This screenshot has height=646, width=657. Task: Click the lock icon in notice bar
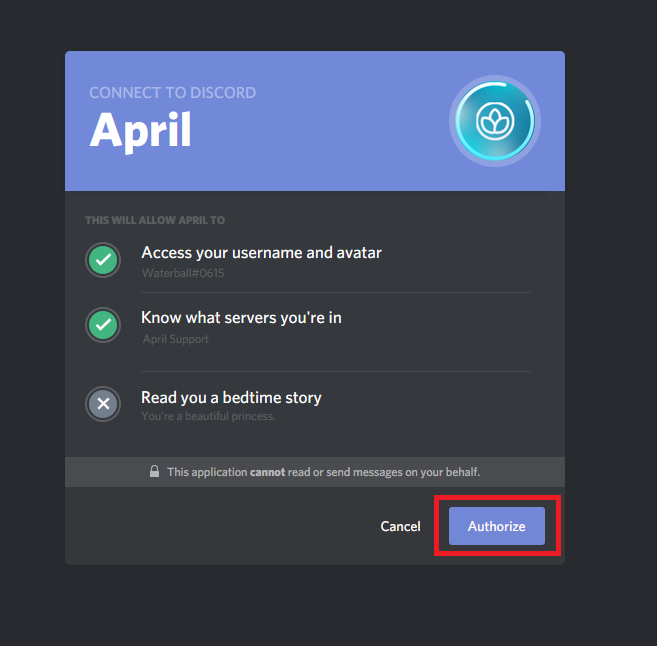(154, 471)
